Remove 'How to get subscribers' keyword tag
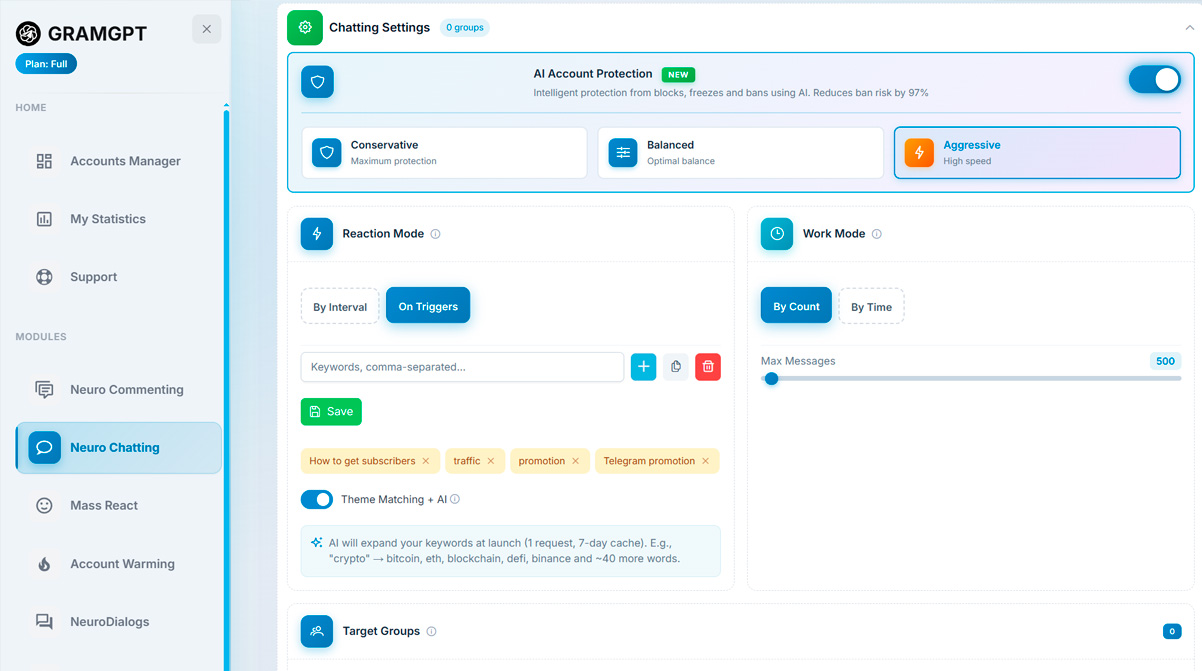This screenshot has height=671, width=1202. point(425,461)
